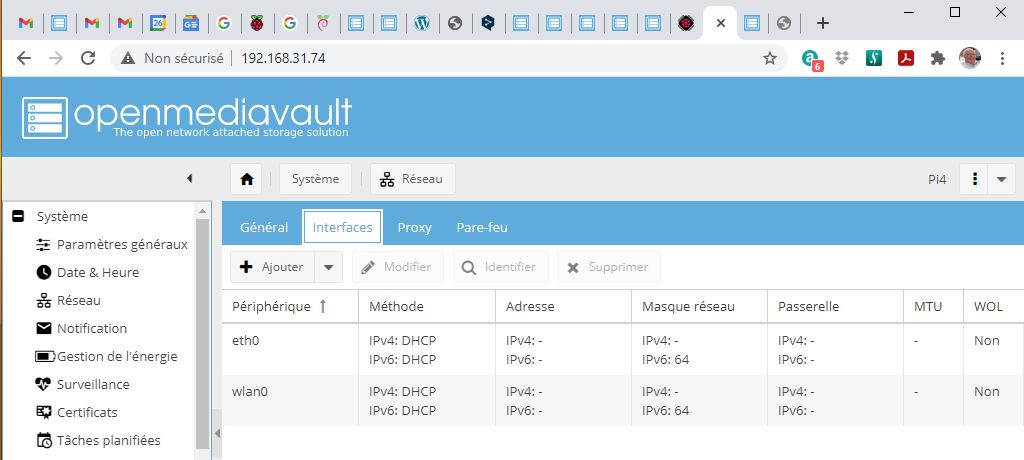1024x460 pixels.
Task: Click the Identifier button
Action: tap(501, 267)
